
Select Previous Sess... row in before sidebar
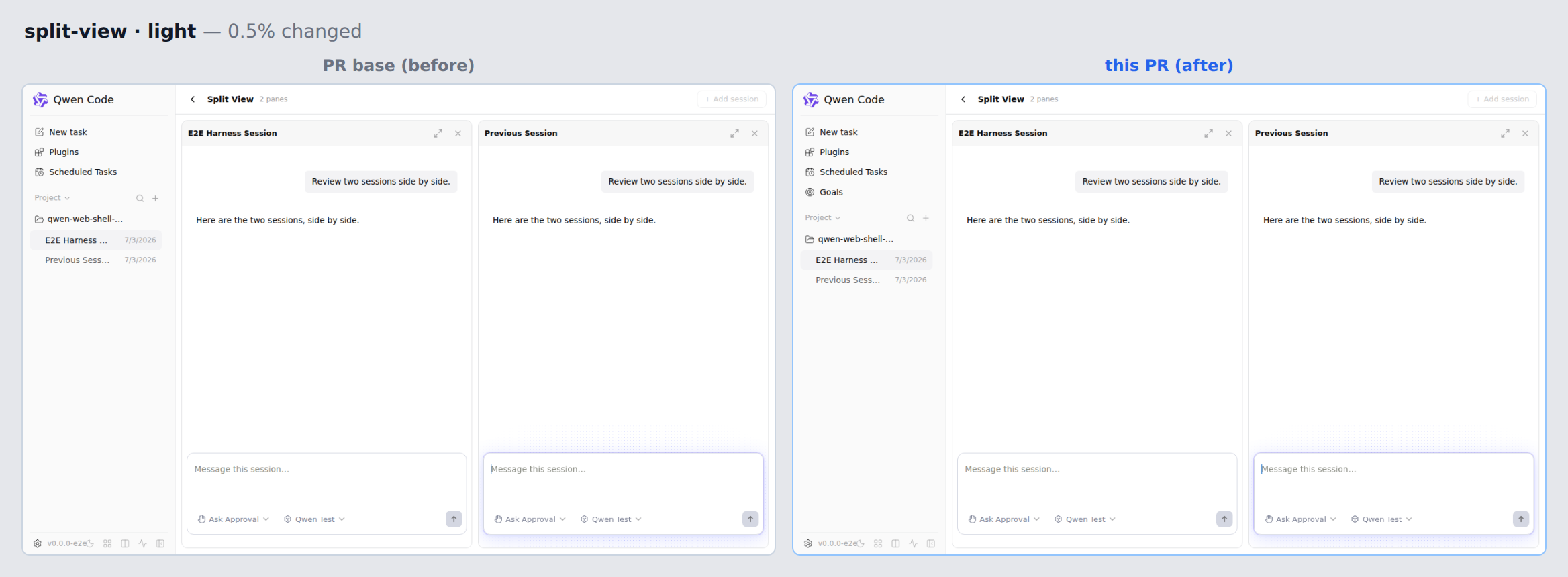coord(96,260)
